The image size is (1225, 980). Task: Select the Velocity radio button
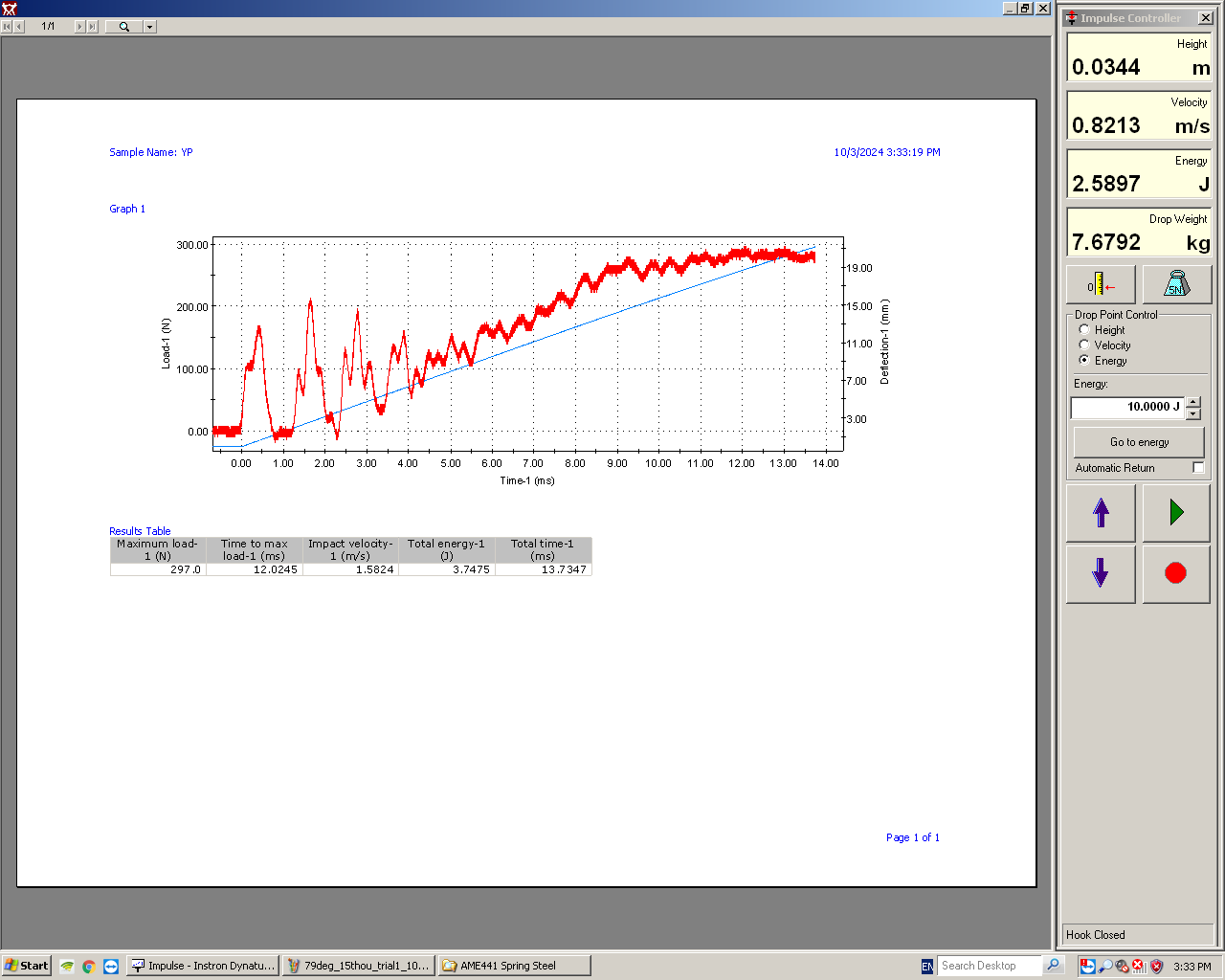(1084, 345)
